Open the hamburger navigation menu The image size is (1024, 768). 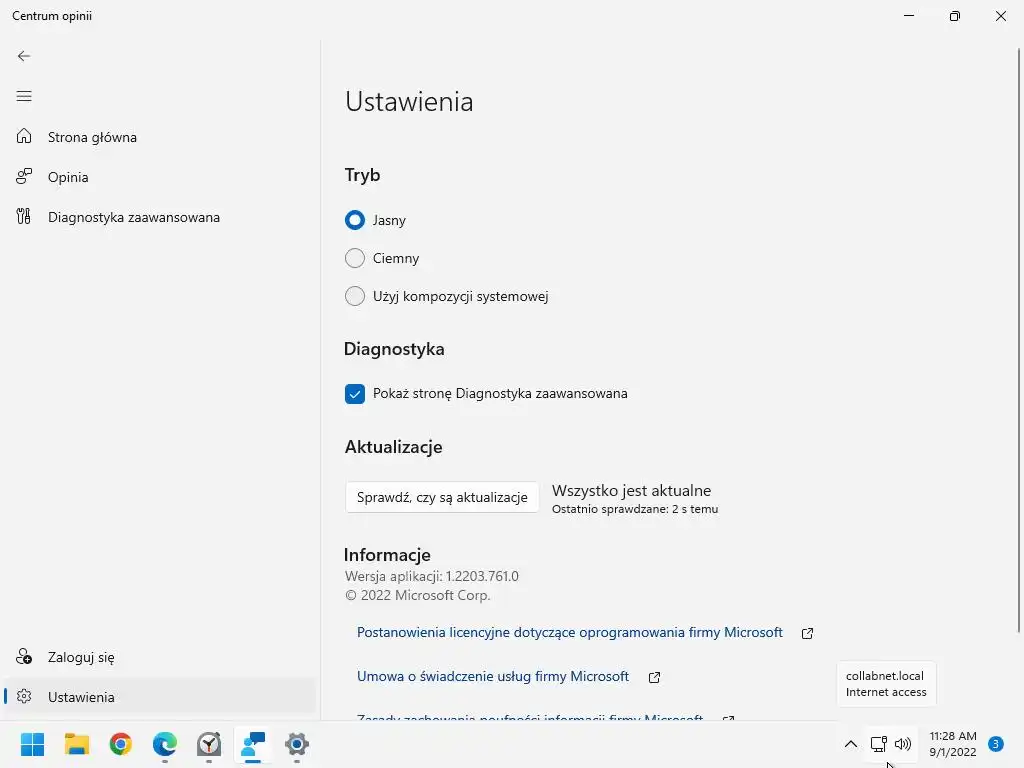click(x=24, y=97)
